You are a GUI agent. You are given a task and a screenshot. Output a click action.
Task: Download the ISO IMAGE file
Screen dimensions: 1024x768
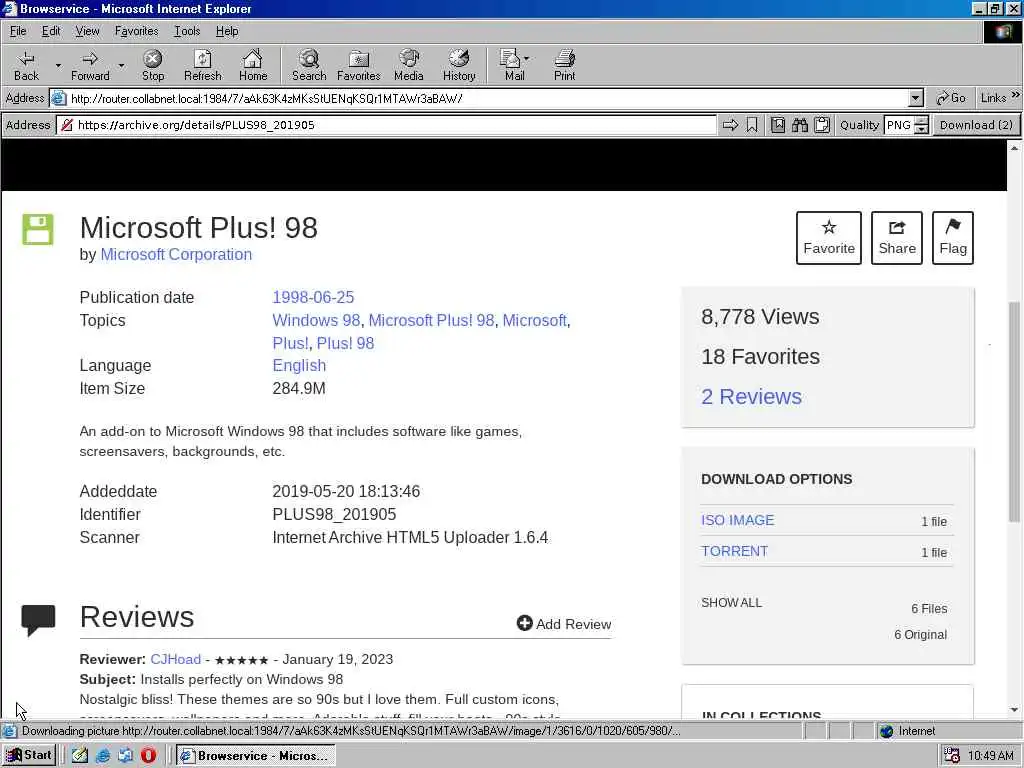tap(737, 520)
